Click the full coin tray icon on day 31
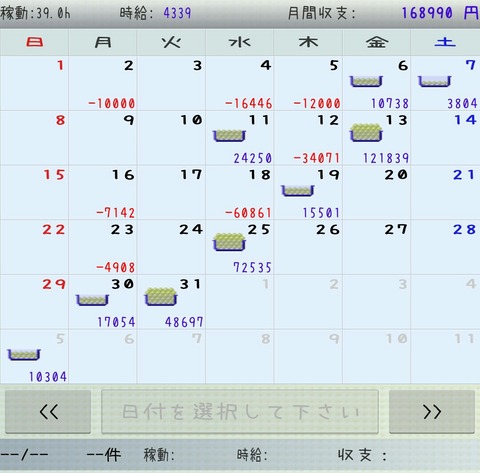 [x=161, y=296]
